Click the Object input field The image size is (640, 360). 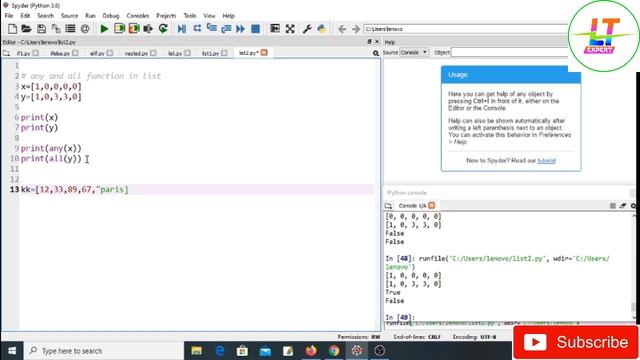click(x=509, y=53)
